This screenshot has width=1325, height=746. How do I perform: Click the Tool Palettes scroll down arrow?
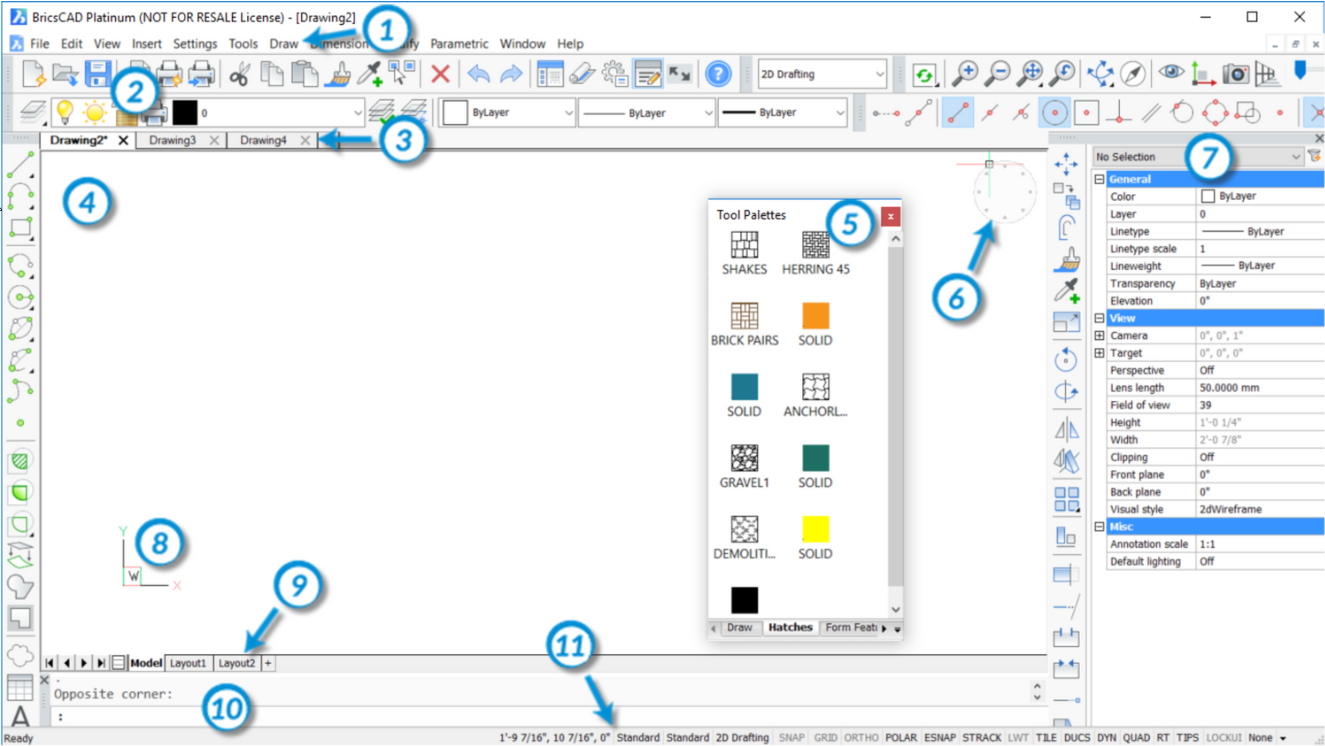[895, 609]
